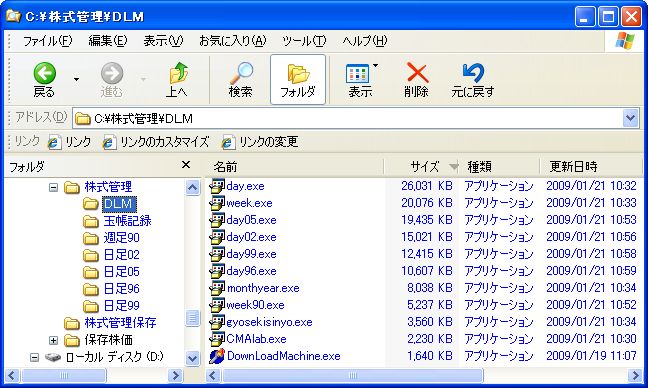Open the Back button history dropdown arrow
Viewport: 648px width, 388px height.
pyautogui.click(x=76, y=79)
